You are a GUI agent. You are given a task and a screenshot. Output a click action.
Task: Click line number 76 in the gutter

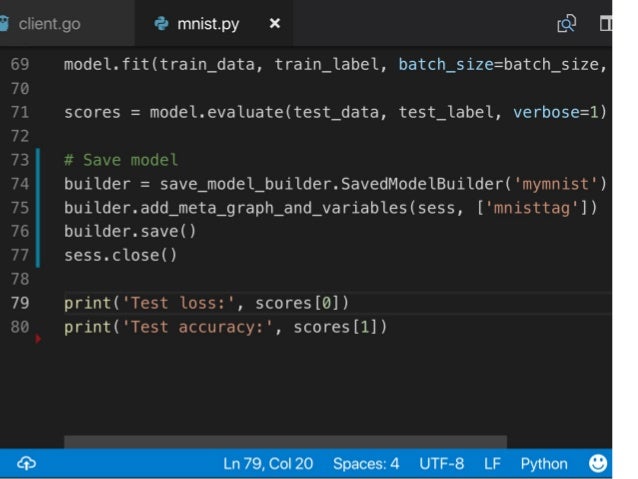click(20, 232)
